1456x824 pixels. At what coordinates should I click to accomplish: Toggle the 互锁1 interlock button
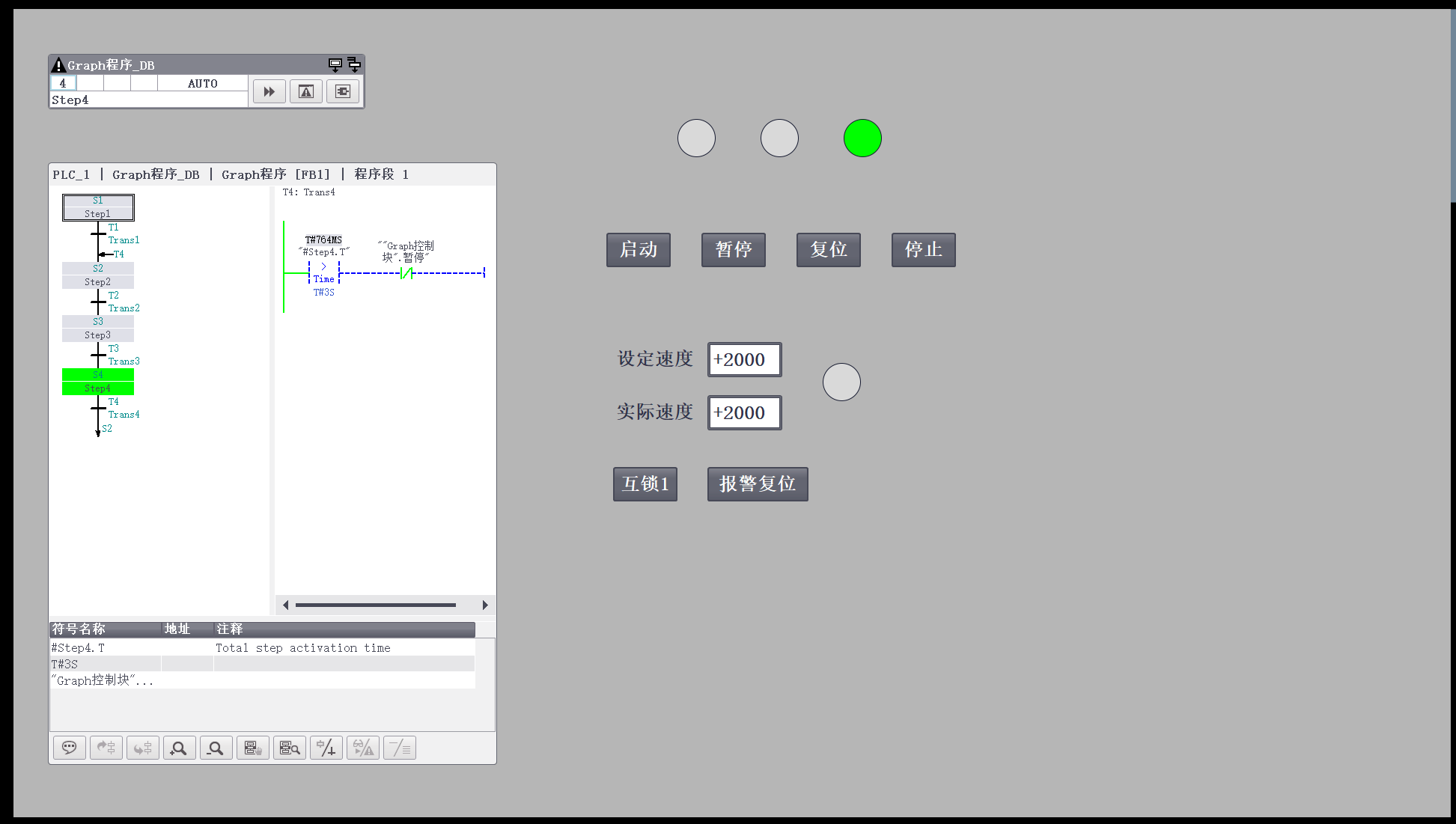[645, 484]
